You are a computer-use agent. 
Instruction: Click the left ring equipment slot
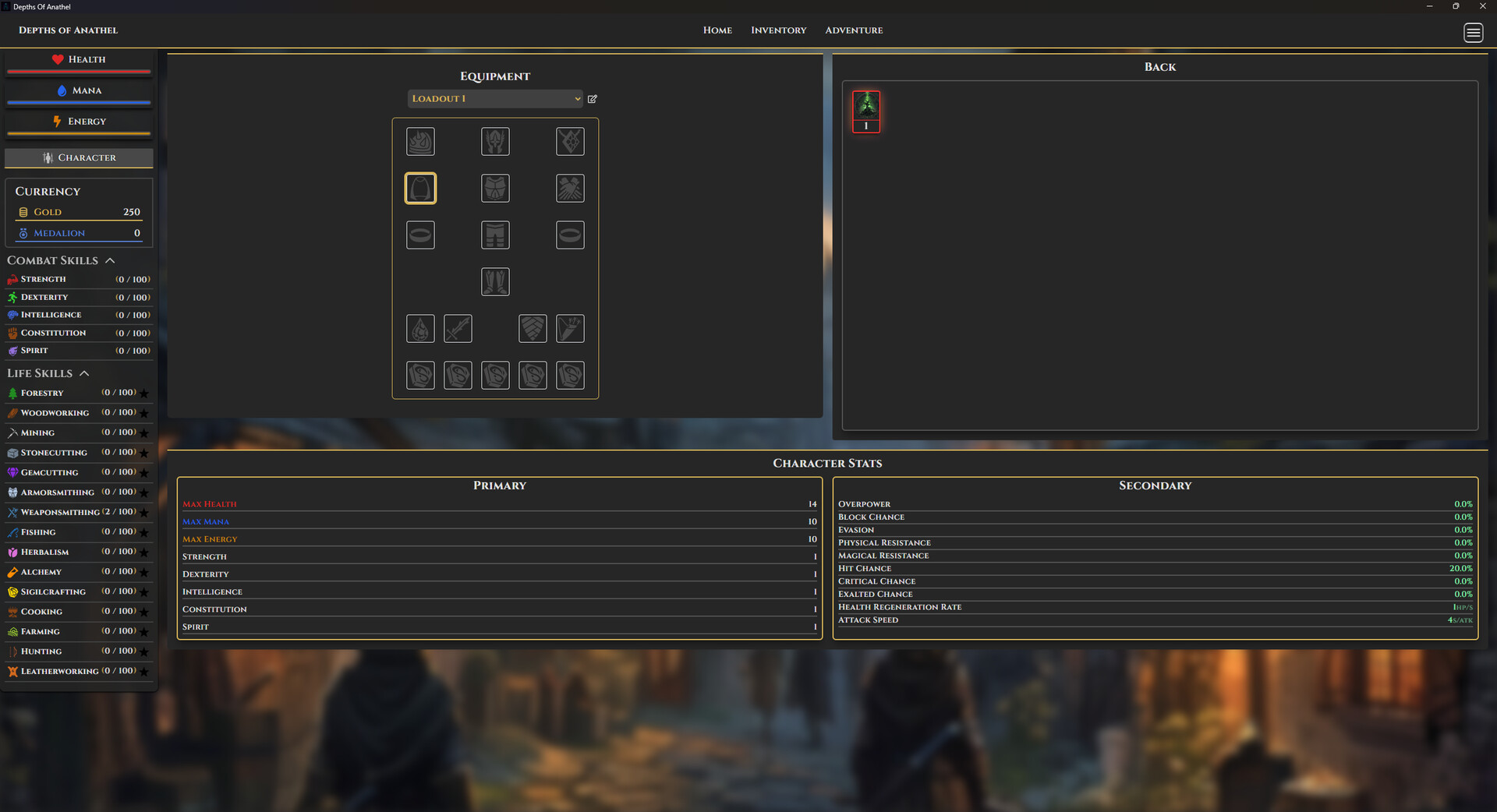point(420,235)
